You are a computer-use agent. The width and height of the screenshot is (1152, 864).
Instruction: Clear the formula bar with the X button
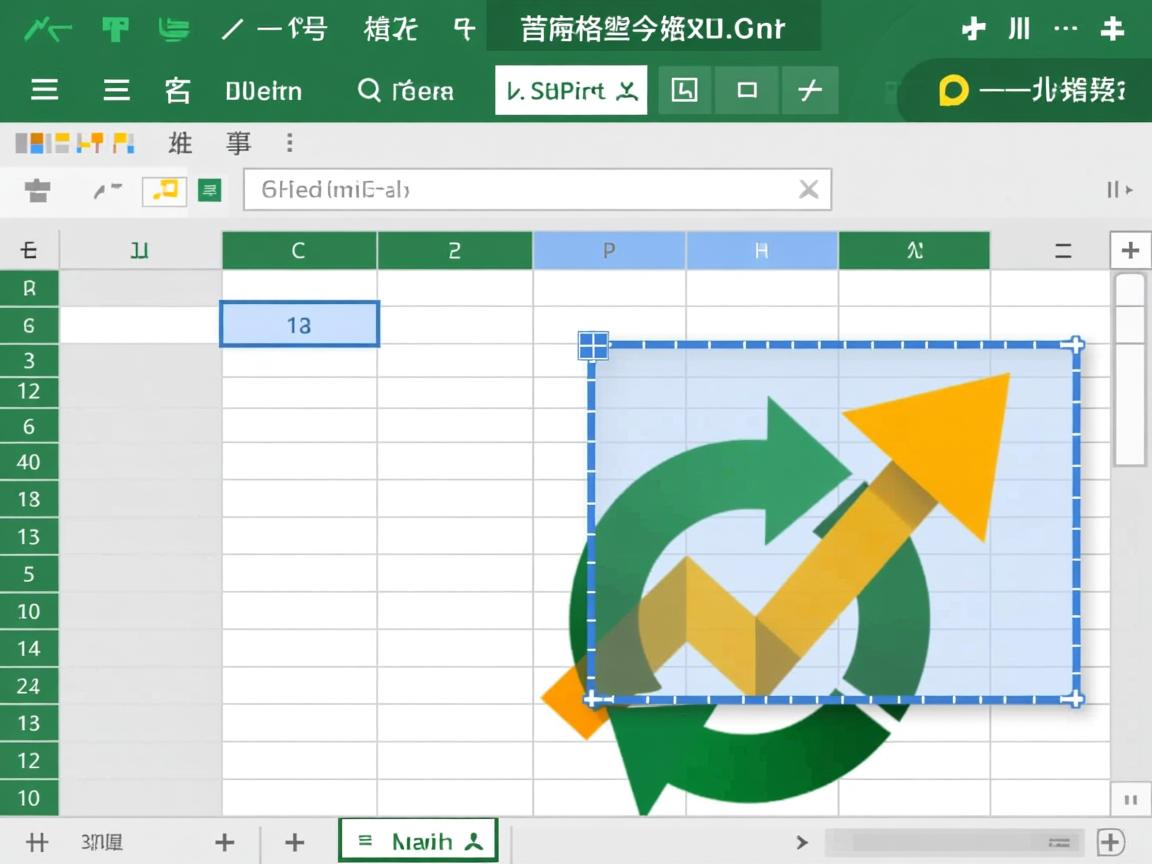point(808,189)
